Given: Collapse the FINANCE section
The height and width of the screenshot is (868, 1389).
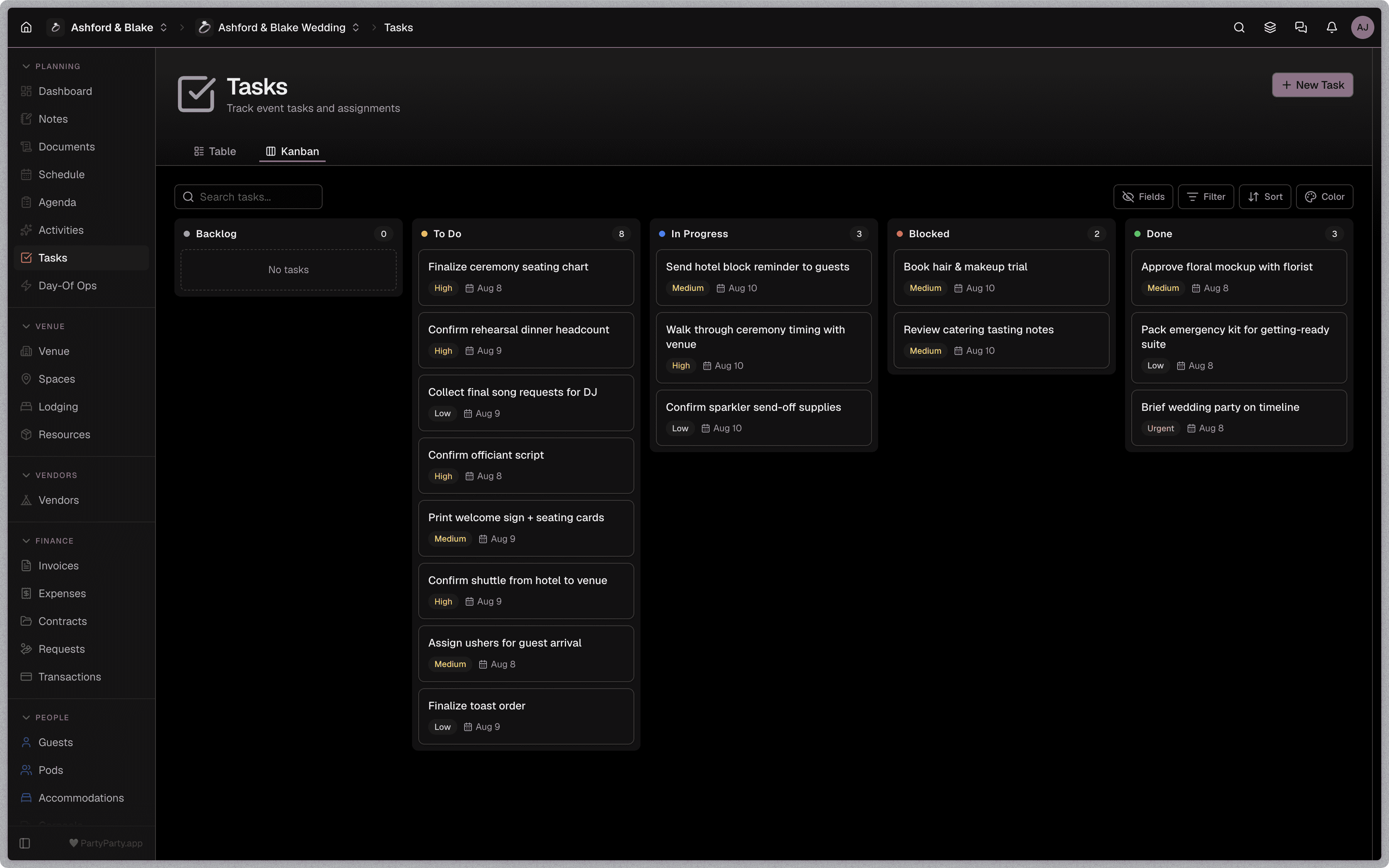Looking at the screenshot, I should [x=47, y=541].
